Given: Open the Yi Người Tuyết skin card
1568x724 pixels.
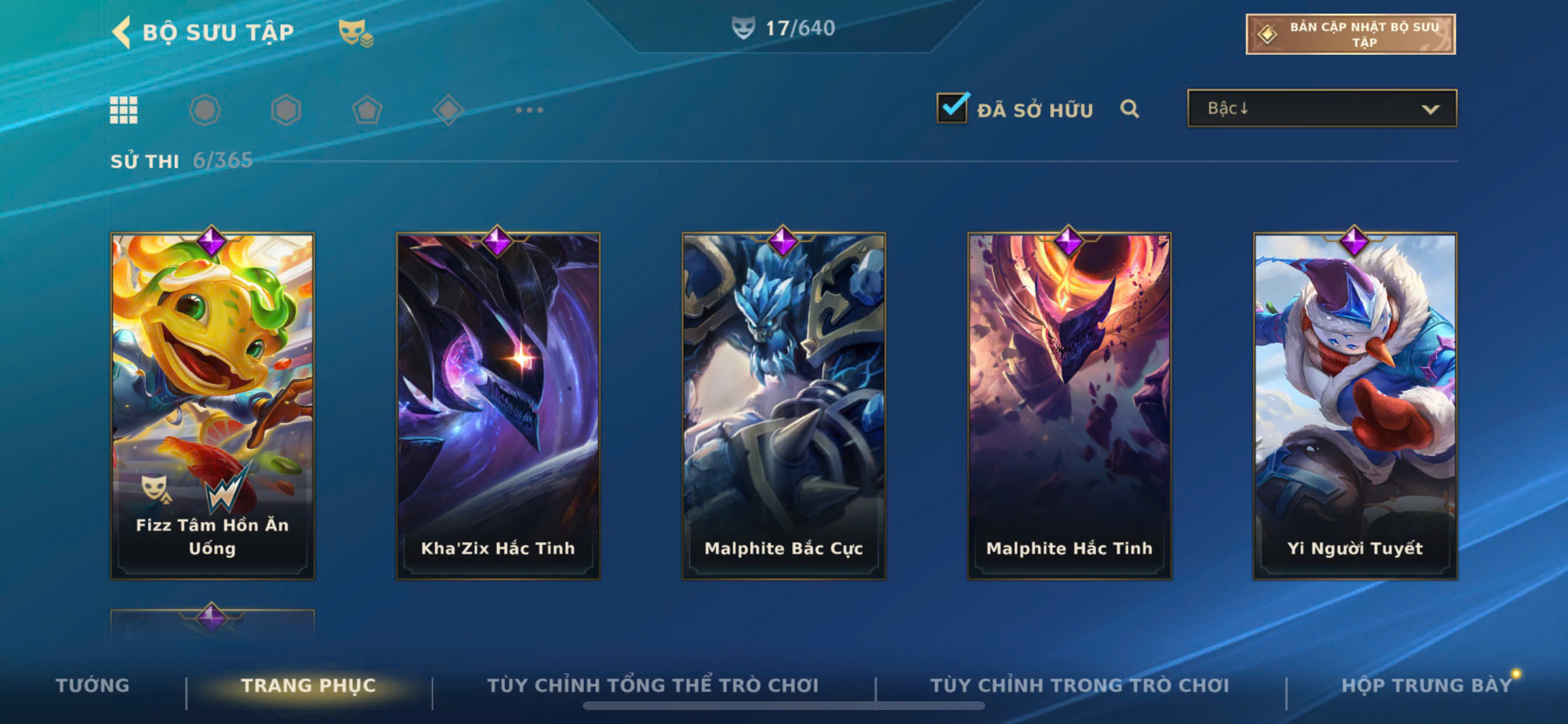Looking at the screenshot, I should pos(1355,405).
